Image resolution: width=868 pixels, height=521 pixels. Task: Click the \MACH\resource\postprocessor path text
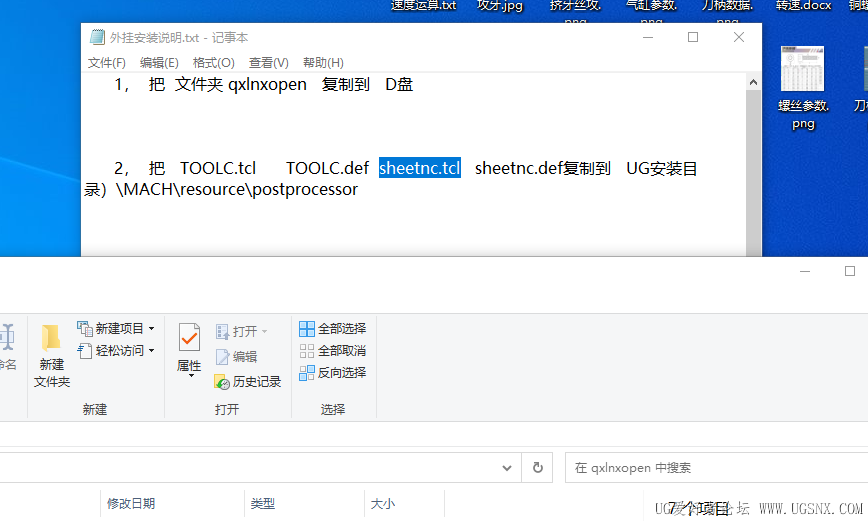point(237,189)
